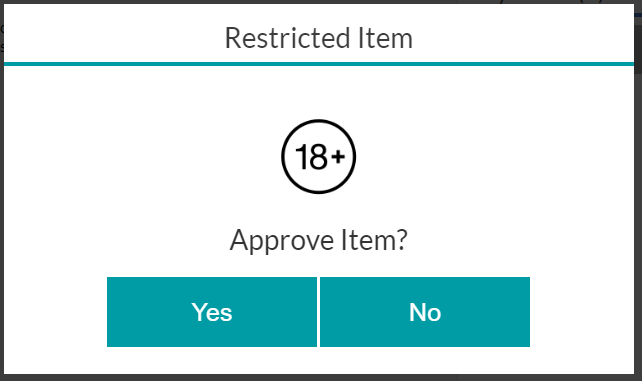642x381 pixels.
Task: Click the Restricted Item dialog title
Action: click(319, 38)
